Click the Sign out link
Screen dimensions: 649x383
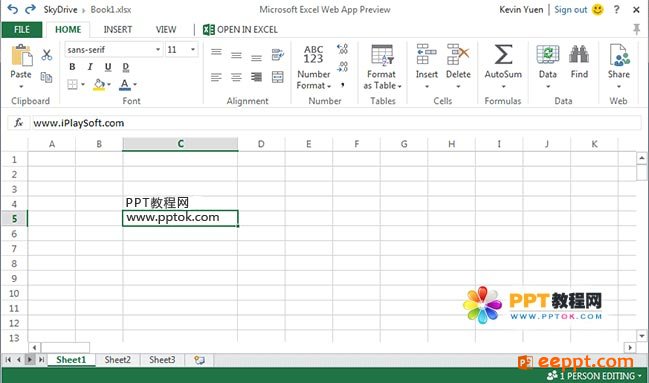[571, 10]
